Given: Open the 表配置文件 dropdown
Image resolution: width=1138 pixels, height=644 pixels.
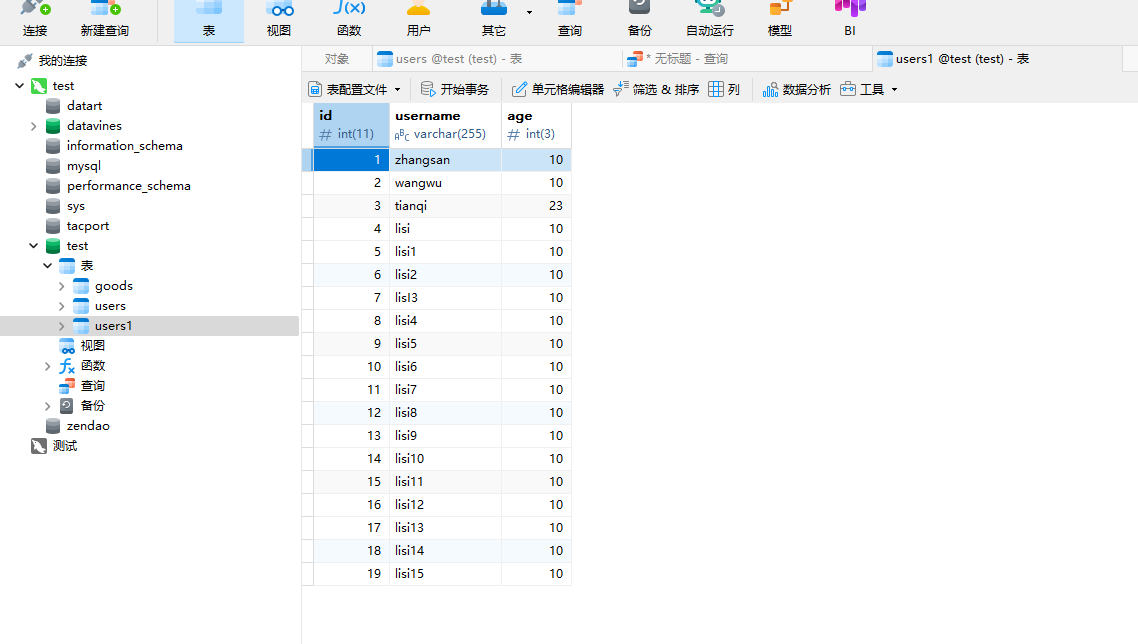Looking at the screenshot, I should [x=354, y=90].
